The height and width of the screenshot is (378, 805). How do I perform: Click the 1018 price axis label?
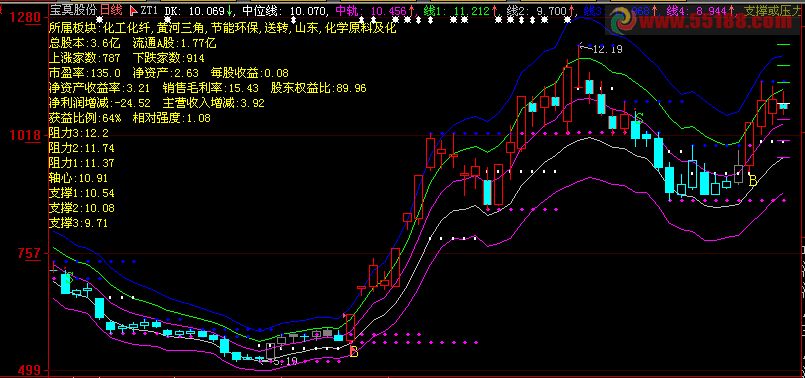click(x=25, y=136)
